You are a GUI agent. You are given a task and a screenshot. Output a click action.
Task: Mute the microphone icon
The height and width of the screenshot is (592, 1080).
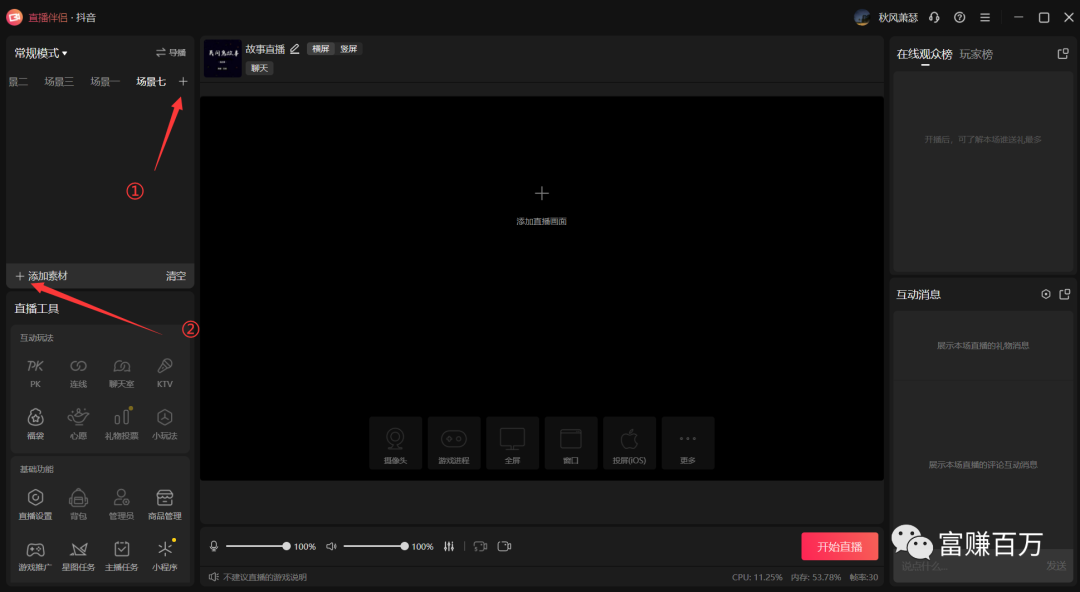213,546
